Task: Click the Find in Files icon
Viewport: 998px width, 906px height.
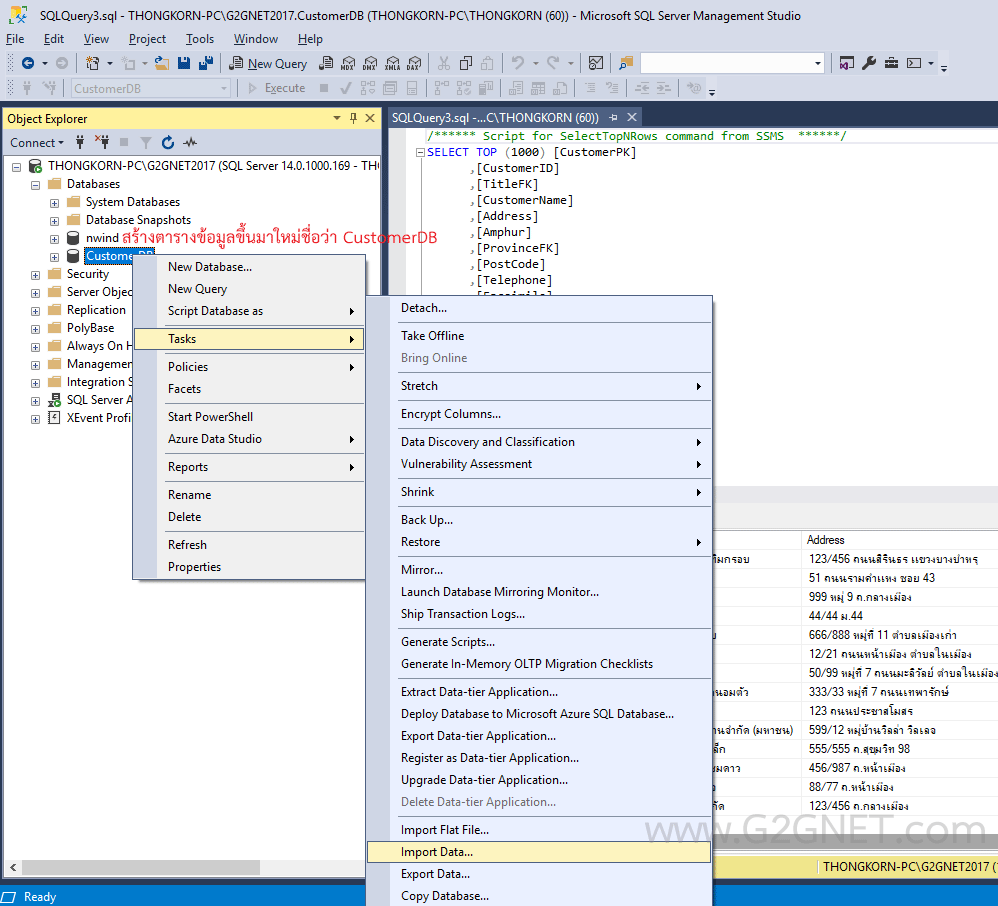Action: click(x=626, y=63)
